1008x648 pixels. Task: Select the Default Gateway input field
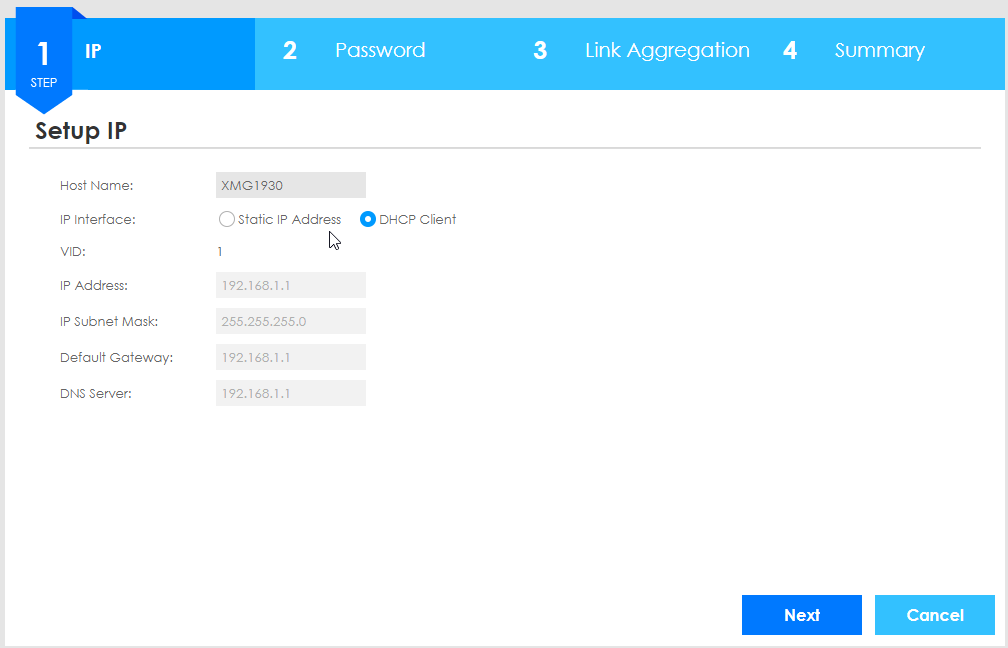[x=290, y=357]
